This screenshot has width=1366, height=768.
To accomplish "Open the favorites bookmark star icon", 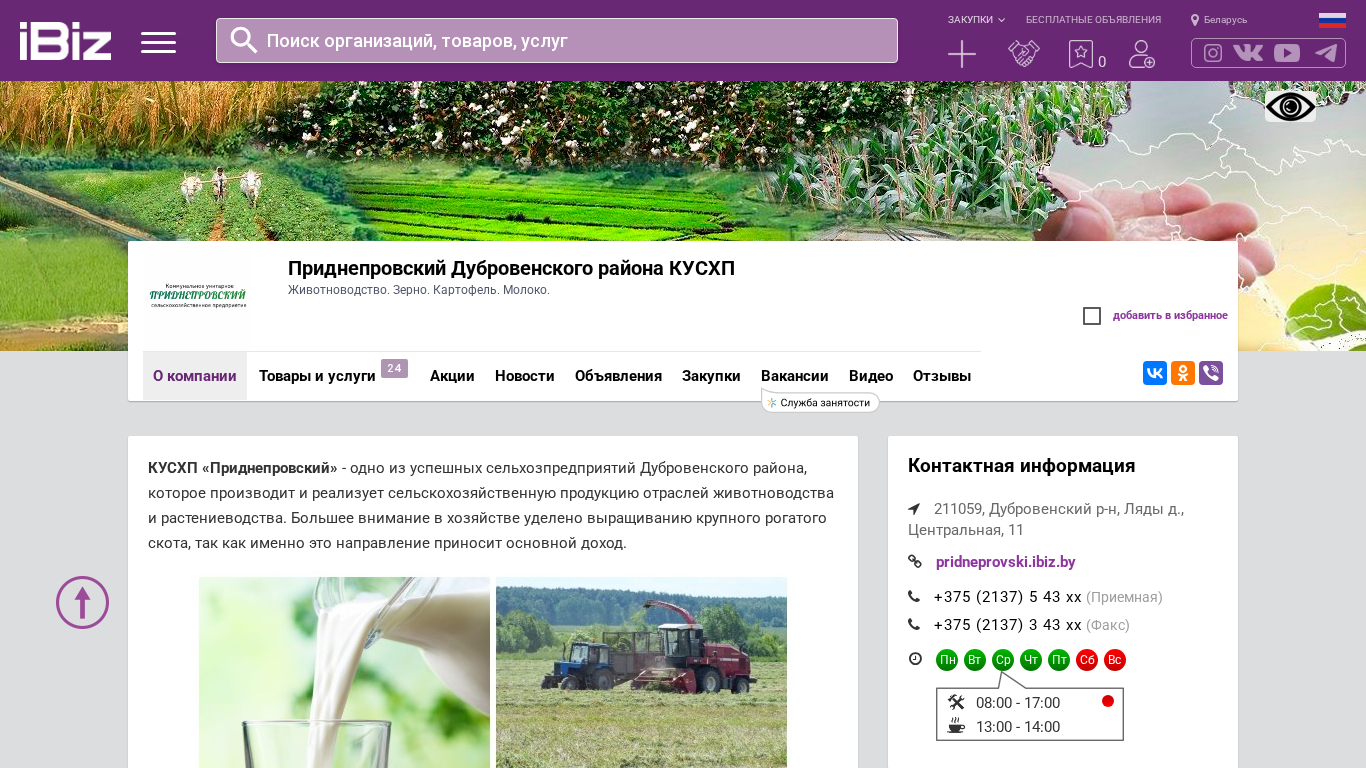I will 1081,54.
